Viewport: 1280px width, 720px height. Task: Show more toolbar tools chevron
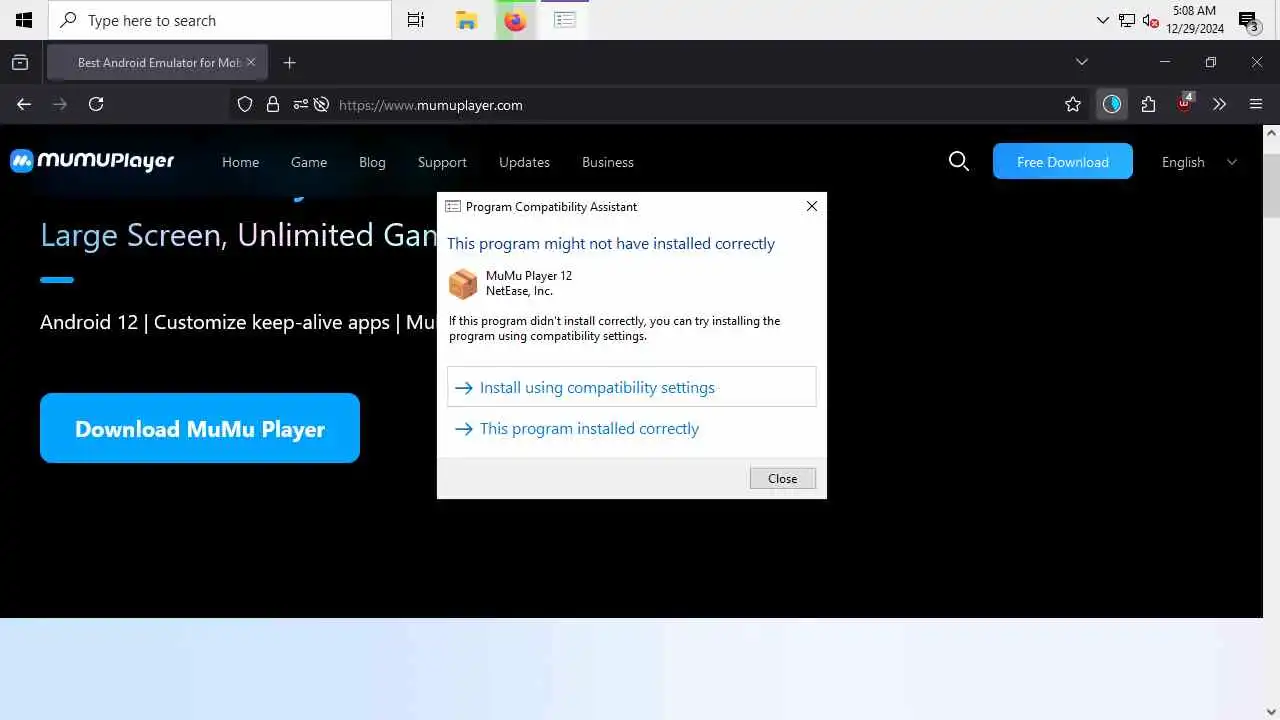point(1219,104)
